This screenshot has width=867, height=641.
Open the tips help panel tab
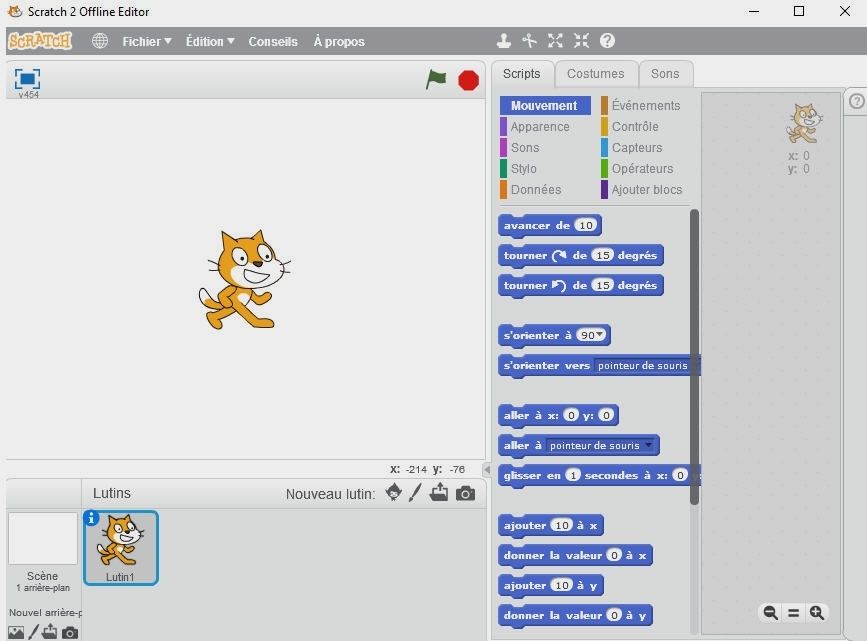(x=856, y=102)
